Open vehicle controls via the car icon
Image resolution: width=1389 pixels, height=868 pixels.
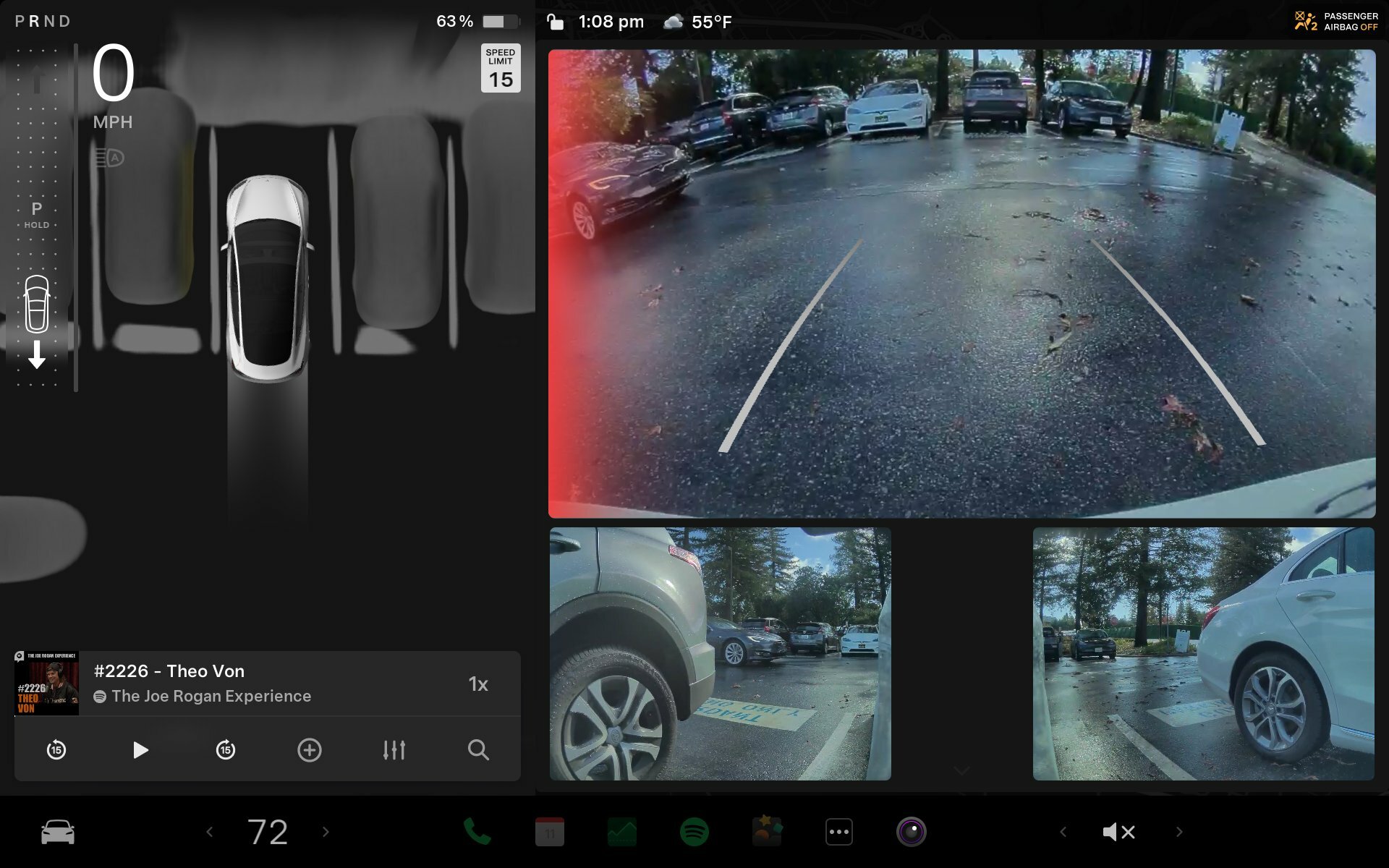pos(57,832)
